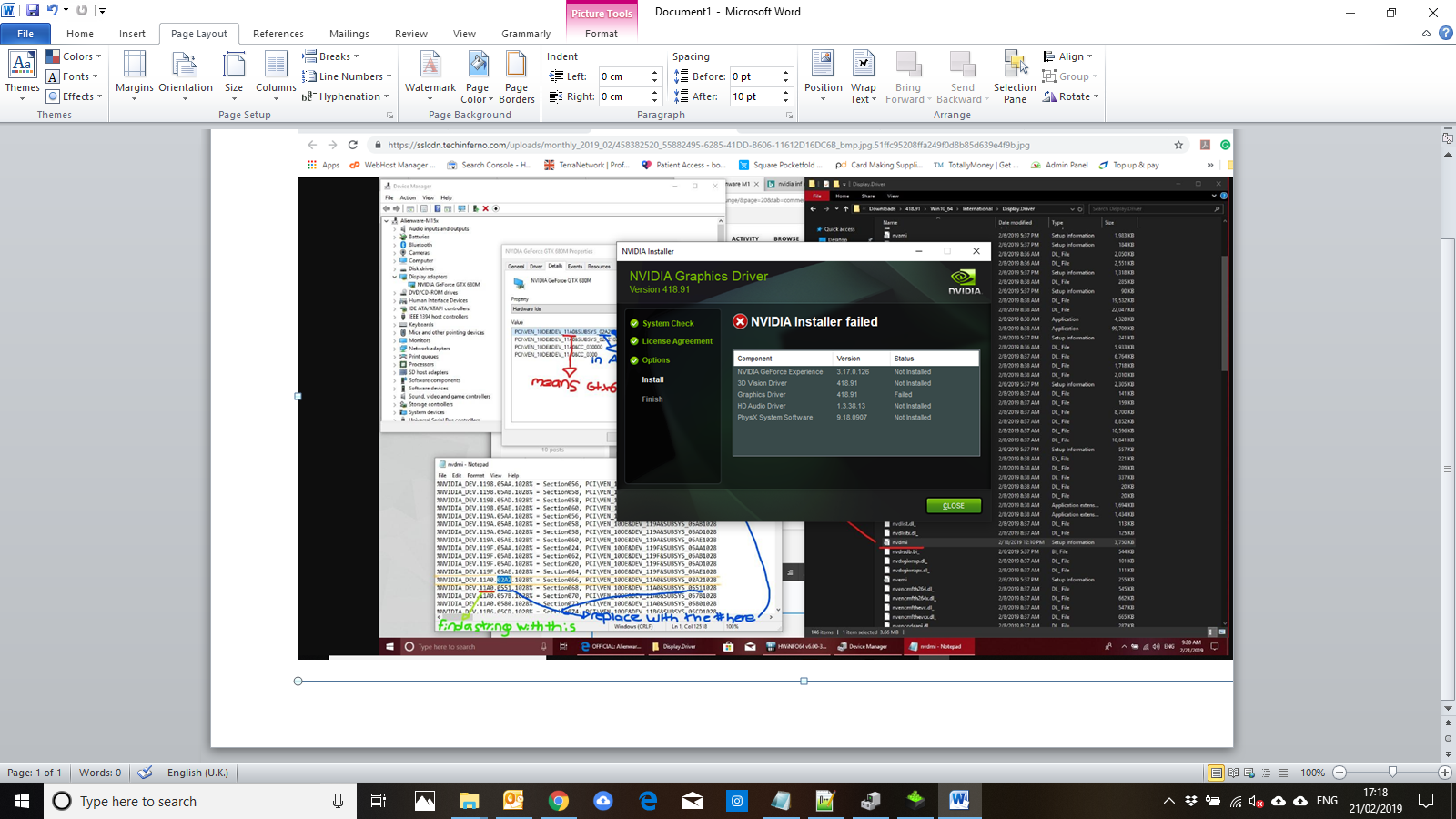The height and width of the screenshot is (819, 1456).
Task: Switch to Draft view
Action: point(1283,773)
